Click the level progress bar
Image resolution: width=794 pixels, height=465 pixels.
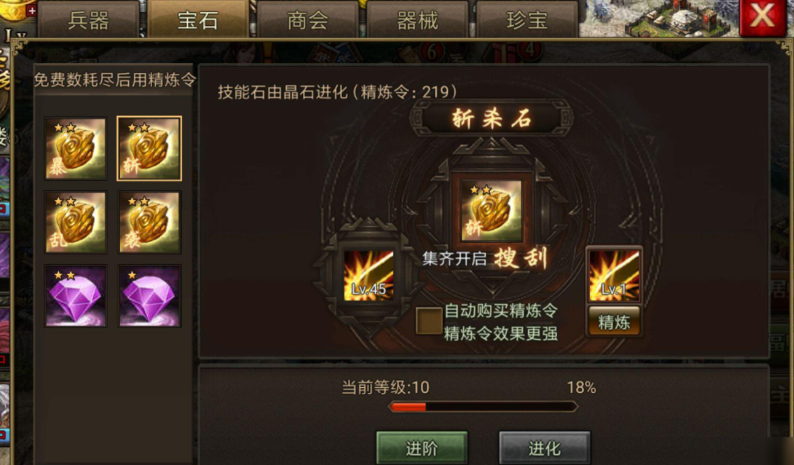[483, 406]
